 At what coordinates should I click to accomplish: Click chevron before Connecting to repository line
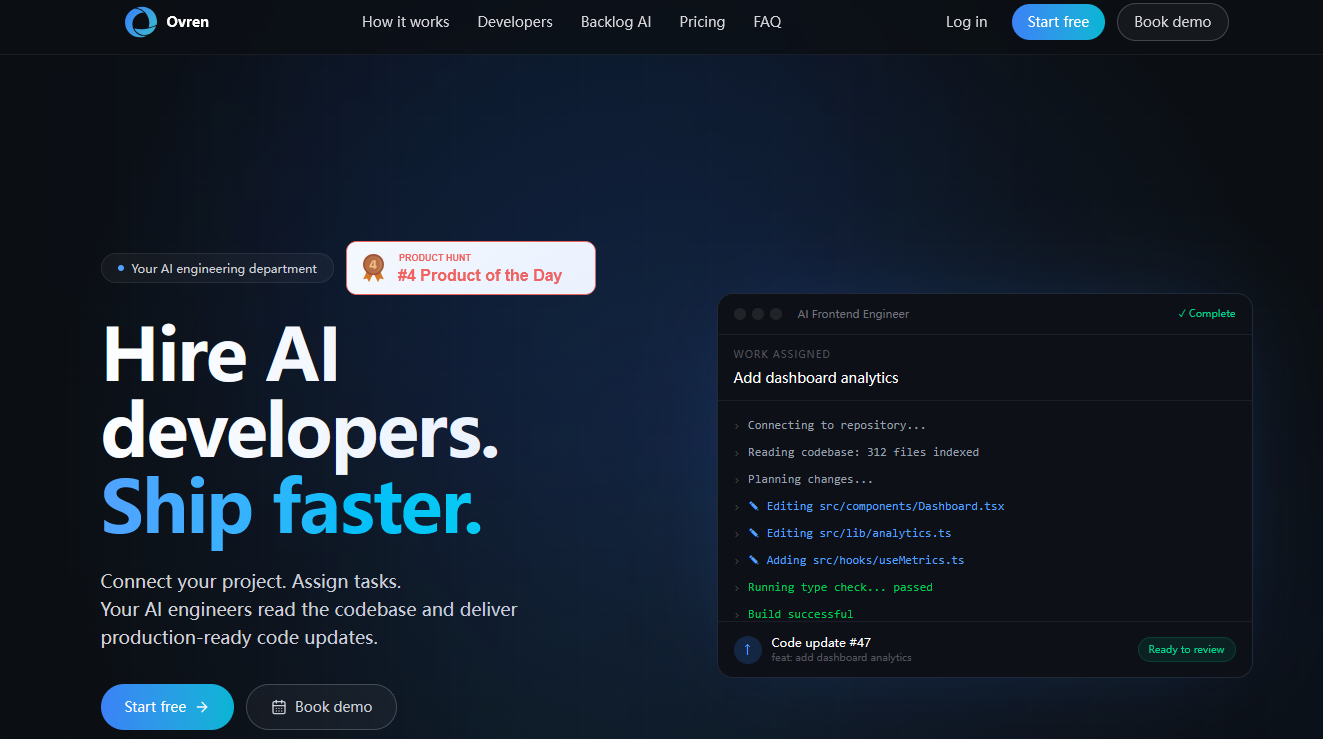(x=737, y=426)
